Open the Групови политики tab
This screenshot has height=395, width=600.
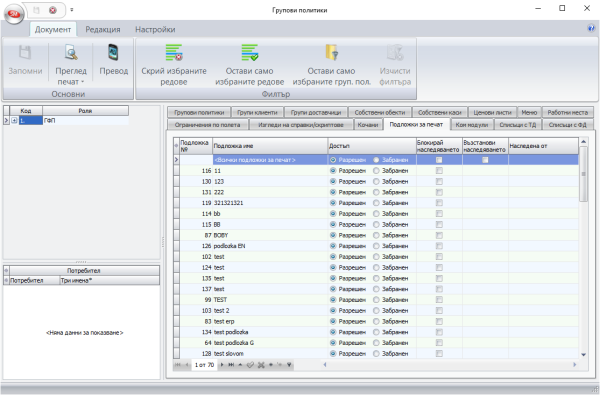tap(199, 113)
